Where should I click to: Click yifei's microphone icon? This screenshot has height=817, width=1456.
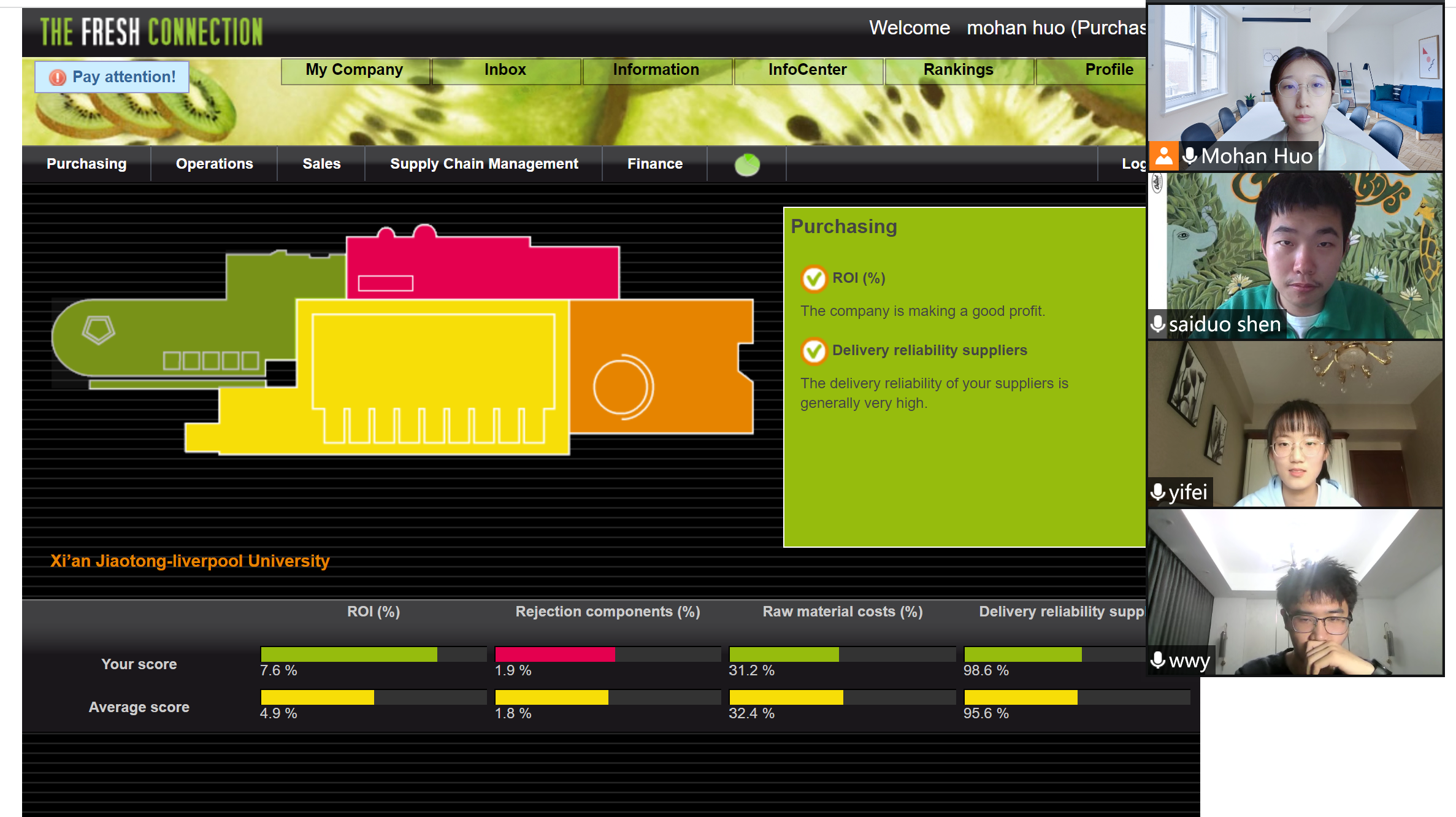pyautogui.click(x=1157, y=492)
